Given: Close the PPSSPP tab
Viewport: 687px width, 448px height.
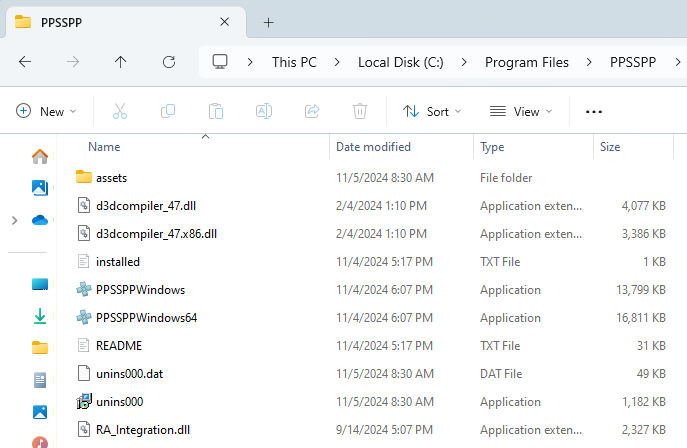Looking at the screenshot, I should 224,21.
